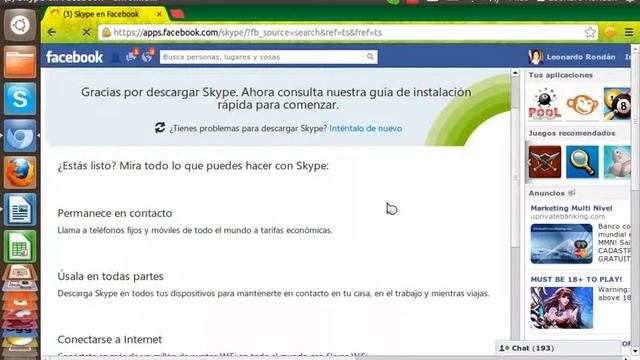Select Juegos recomendados header
This screenshot has height=360, width=640.
tap(571, 133)
